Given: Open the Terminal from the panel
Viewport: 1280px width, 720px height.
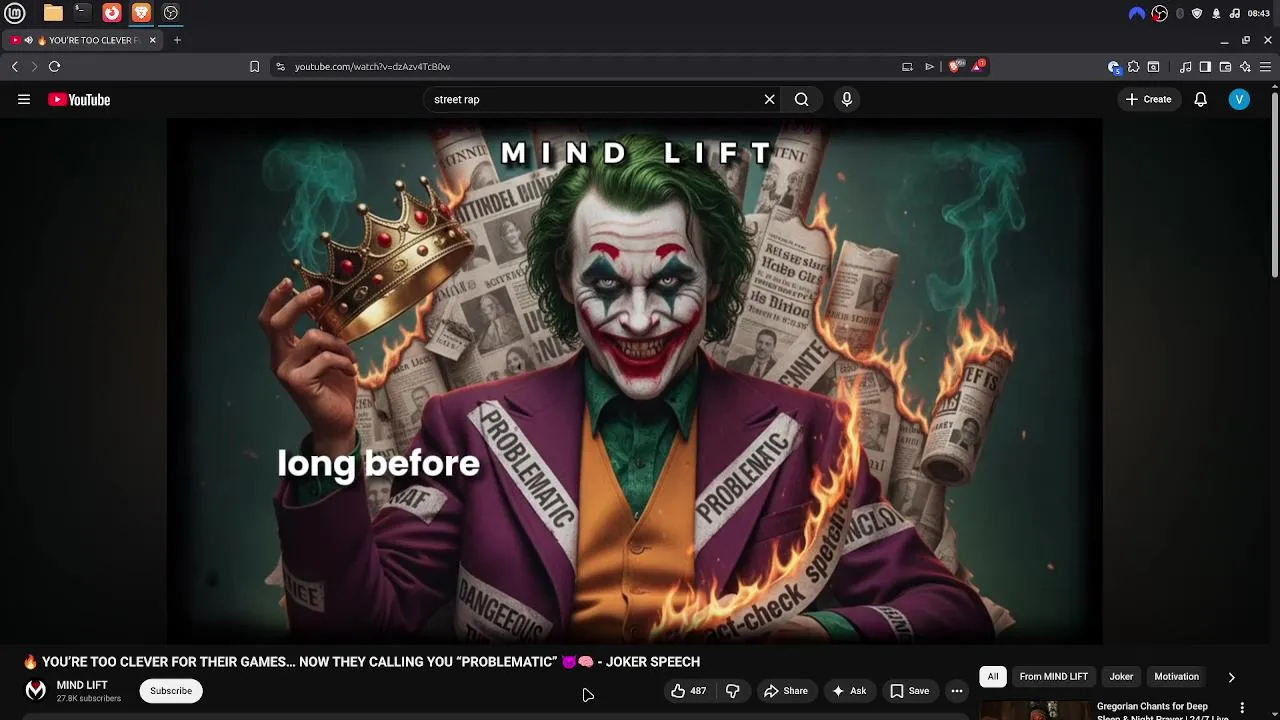Looking at the screenshot, I should pyautogui.click(x=82, y=13).
